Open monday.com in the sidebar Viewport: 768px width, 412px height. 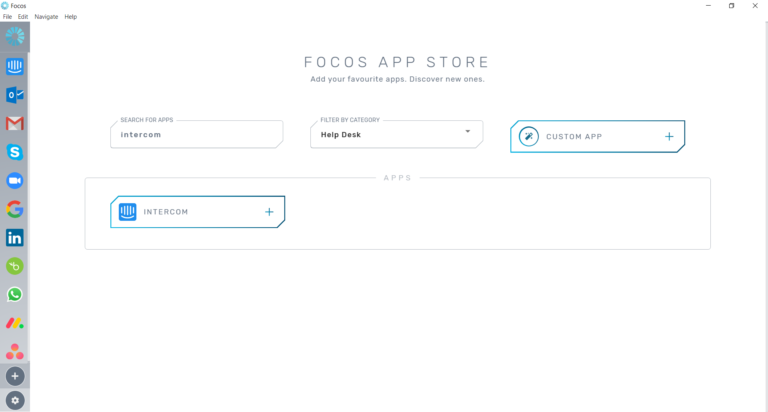coord(15,323)
